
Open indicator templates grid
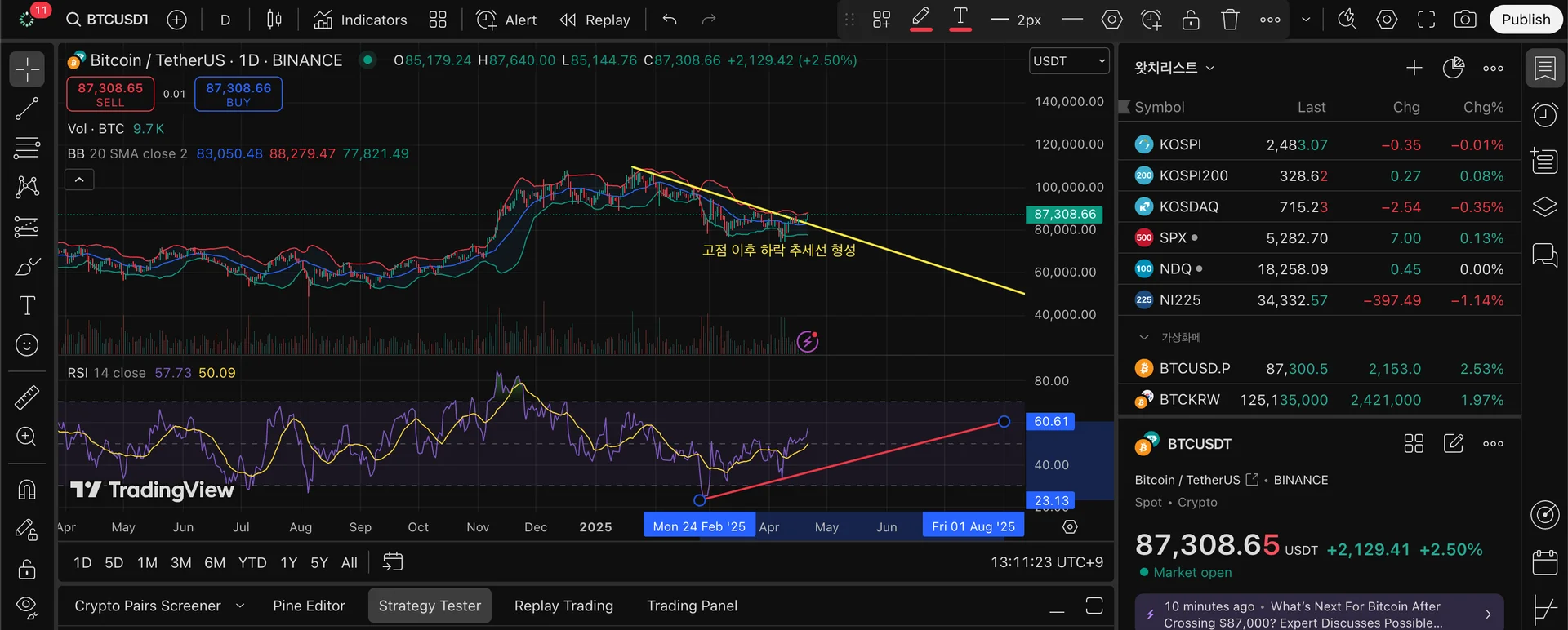(x=438, y=20)
